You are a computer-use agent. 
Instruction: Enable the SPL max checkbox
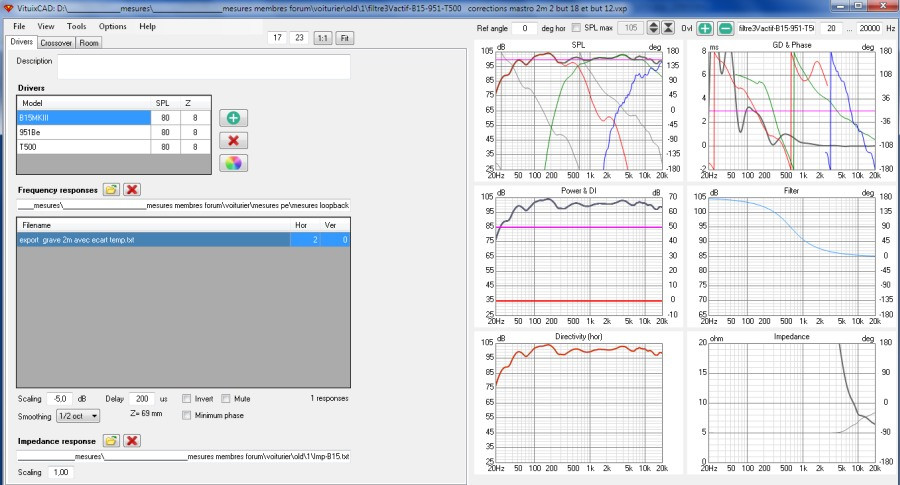coord(576,28)
